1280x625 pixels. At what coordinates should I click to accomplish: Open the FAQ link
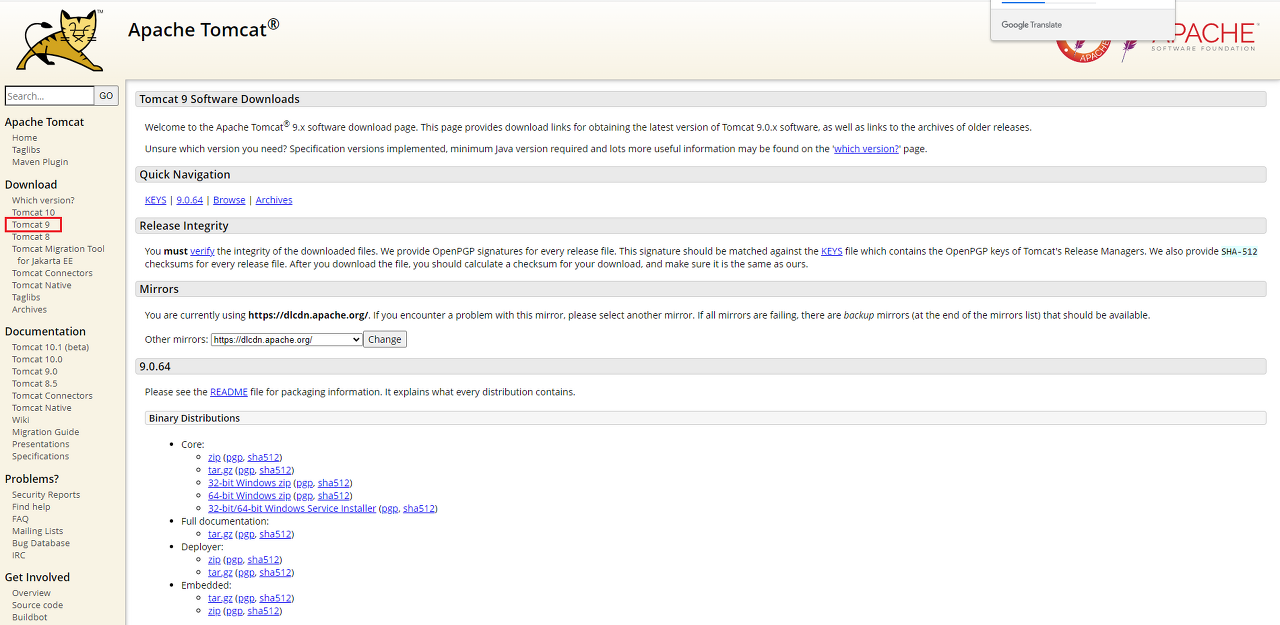coord(20,519)
